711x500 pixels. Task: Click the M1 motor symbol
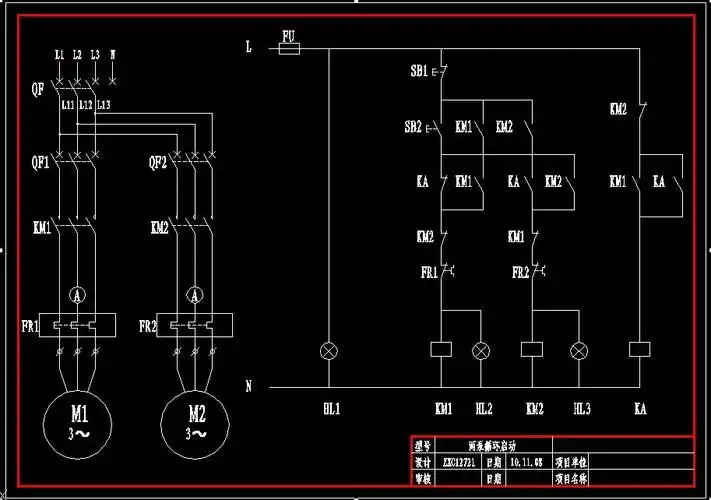[x=78, y=420]
